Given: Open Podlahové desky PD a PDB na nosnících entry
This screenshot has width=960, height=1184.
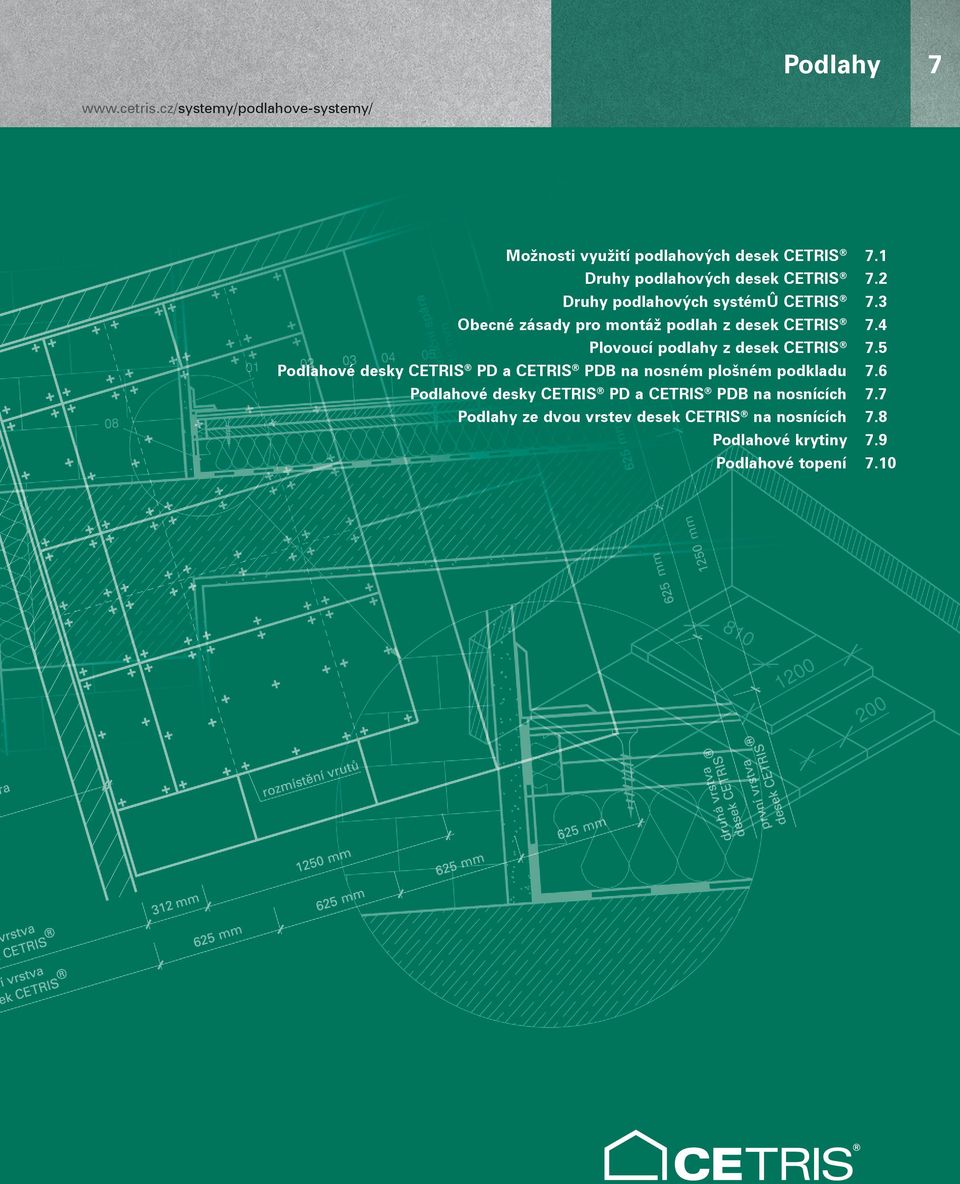Looking at the screenshot, I should click(x=628, y=394).
